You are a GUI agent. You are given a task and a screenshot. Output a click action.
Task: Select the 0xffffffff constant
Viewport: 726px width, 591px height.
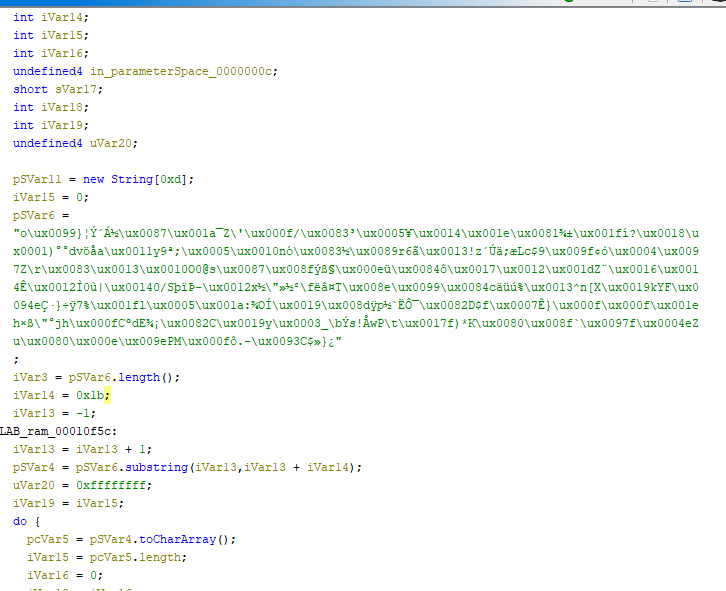click(114, 485)
